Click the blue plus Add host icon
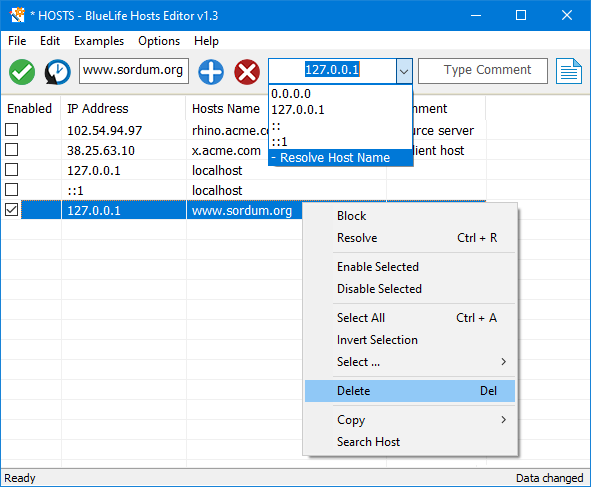The image size is (591, 487). (211, 72)
